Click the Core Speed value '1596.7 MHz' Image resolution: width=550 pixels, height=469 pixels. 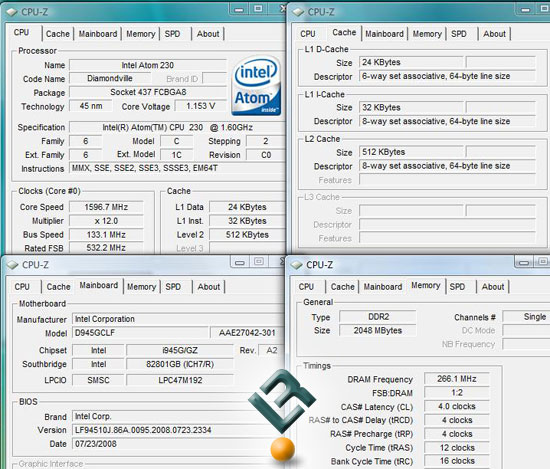pyautogui.click(x=106, y=207)
